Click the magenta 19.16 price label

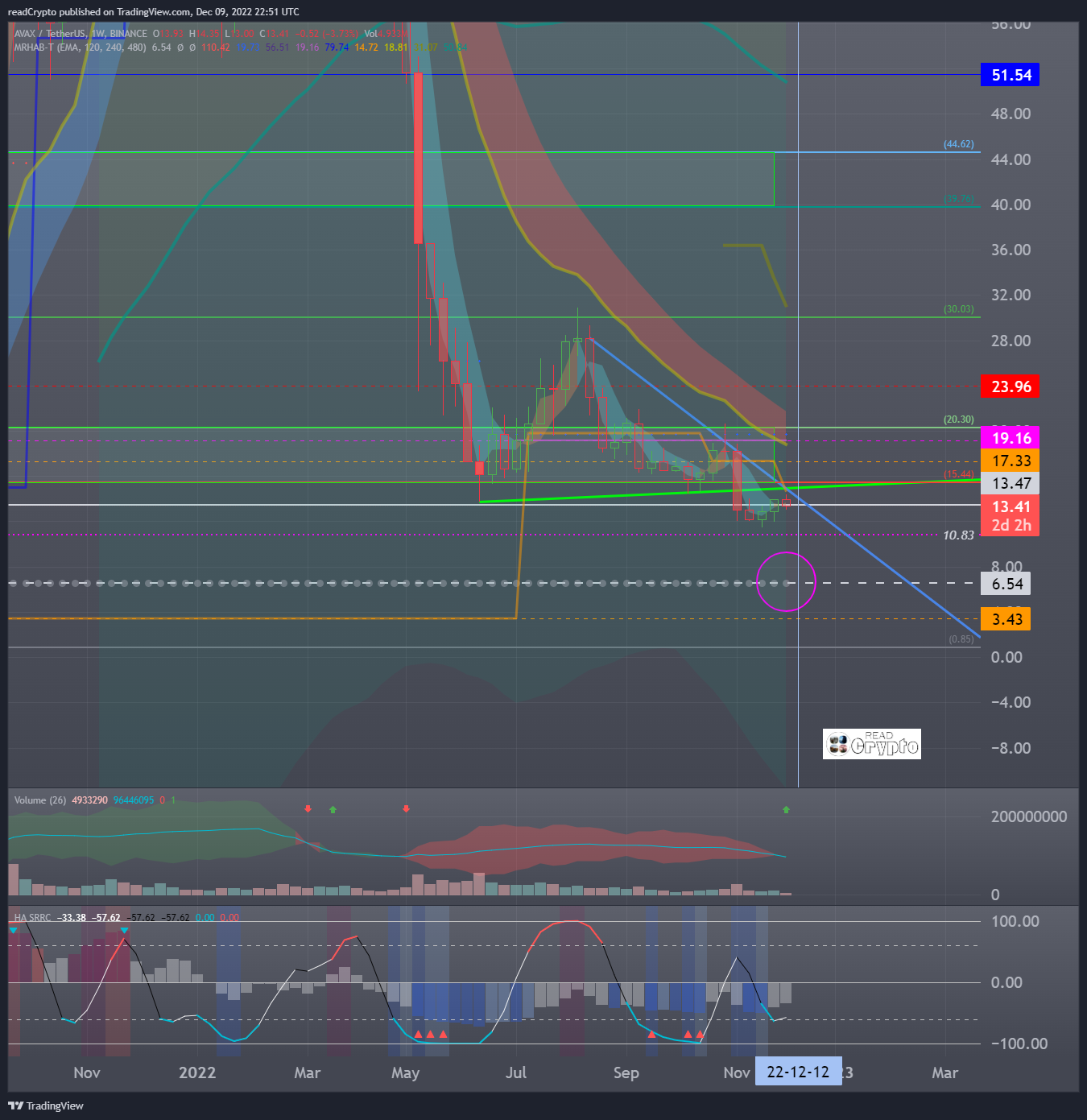click(1011, 438)
